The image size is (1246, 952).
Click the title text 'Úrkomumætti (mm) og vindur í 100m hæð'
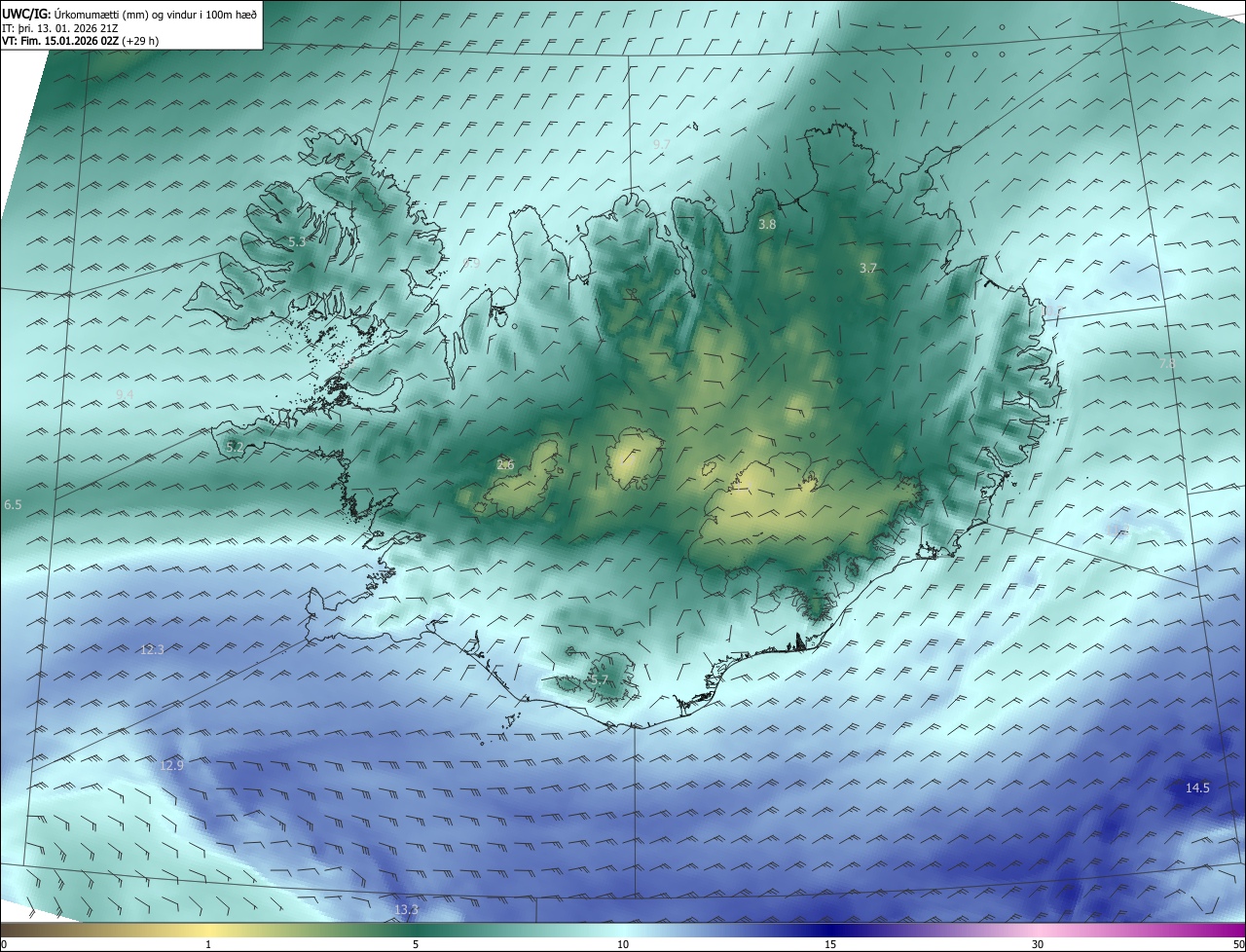tap(156, 13)
